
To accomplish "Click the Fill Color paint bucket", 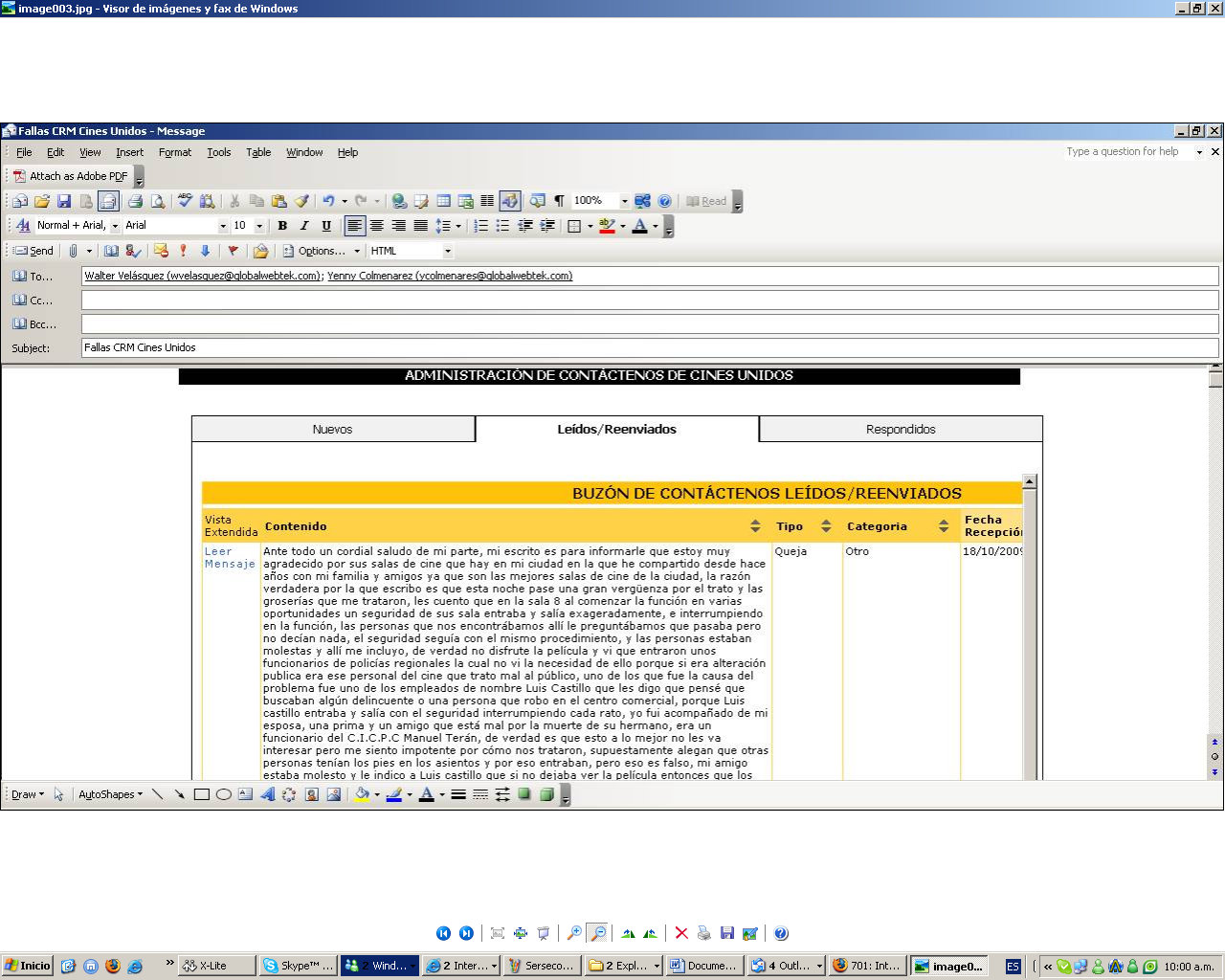I will tap(362, 794).
